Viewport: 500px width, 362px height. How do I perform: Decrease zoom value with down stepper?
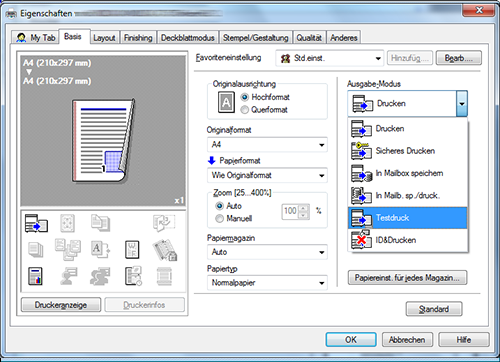tap(303, 215)
